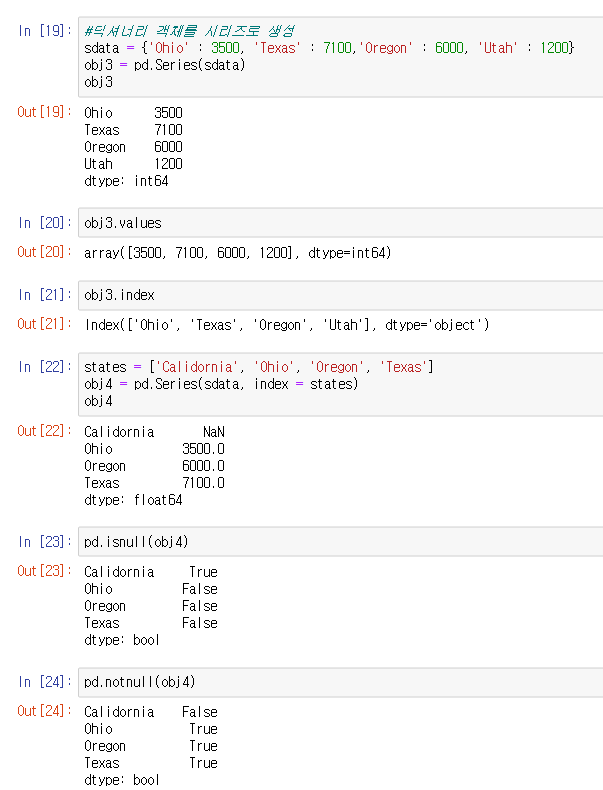Click the Out[23]: prompt label
The width and height of the screenshot is (603, 790).
click(x=44, y=571)
